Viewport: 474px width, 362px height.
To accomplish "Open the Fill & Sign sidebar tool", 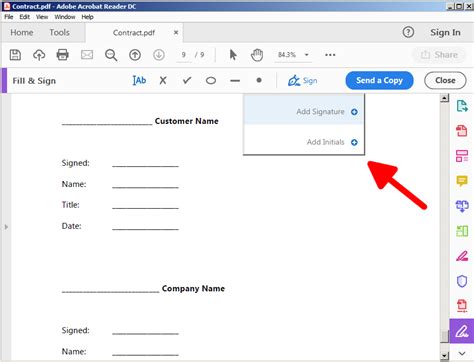I will (462, 331).
